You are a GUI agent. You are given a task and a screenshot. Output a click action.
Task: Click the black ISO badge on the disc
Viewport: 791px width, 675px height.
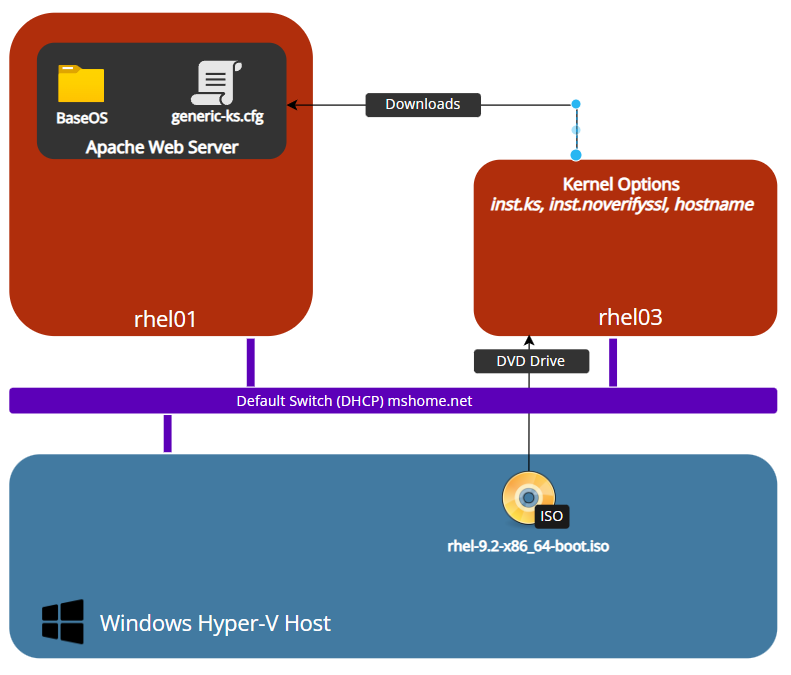coord(552,516)
